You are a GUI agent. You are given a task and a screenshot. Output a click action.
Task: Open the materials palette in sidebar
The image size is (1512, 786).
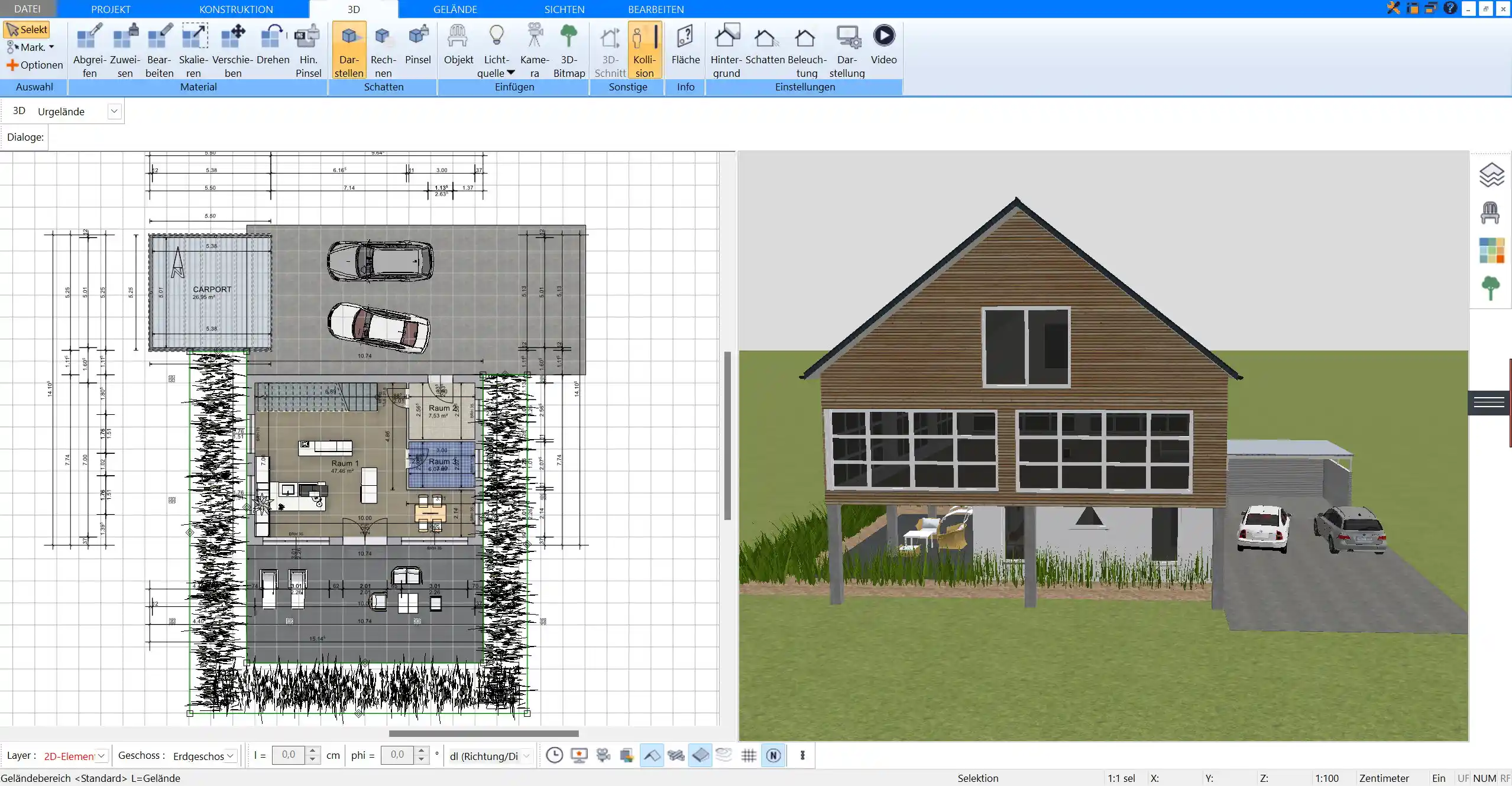[1491, 251]
